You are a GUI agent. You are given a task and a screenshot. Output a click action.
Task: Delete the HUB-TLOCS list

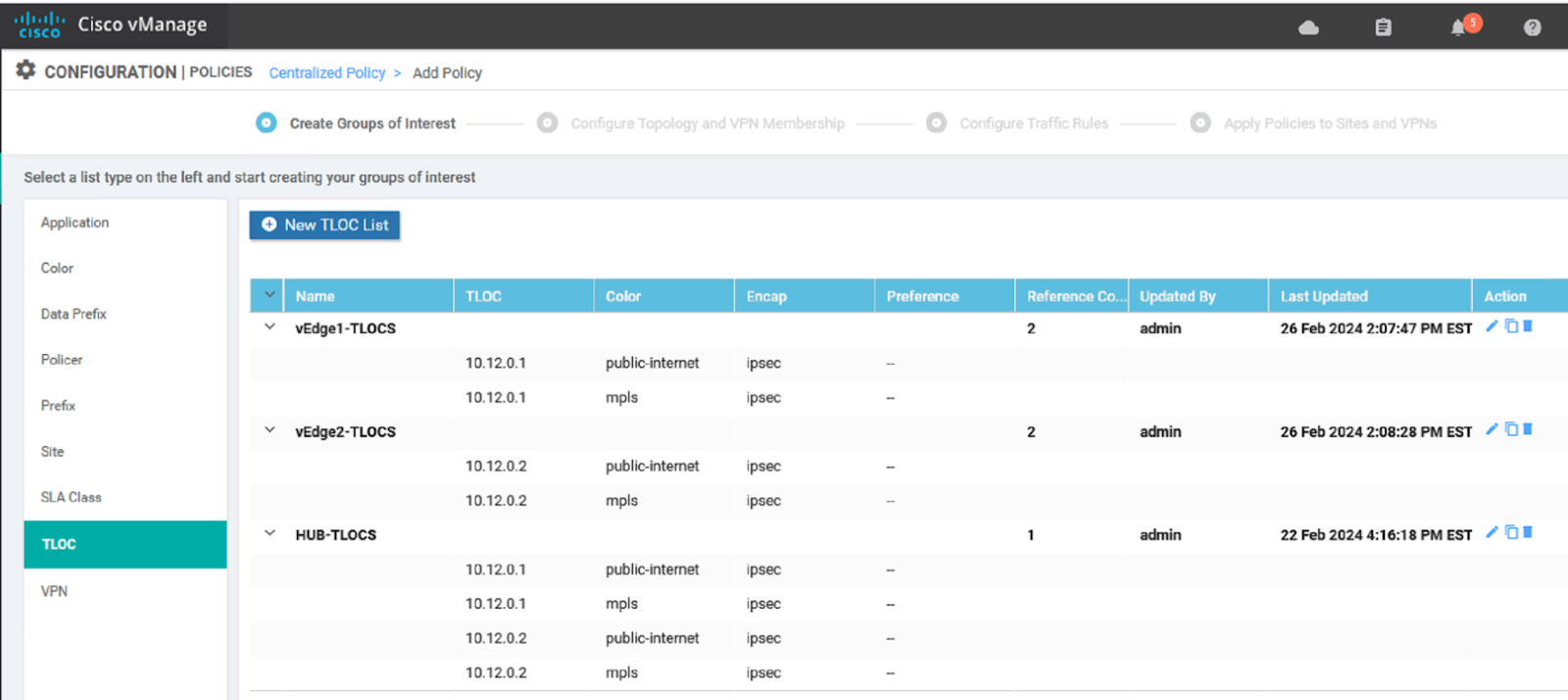point(1528,532)
